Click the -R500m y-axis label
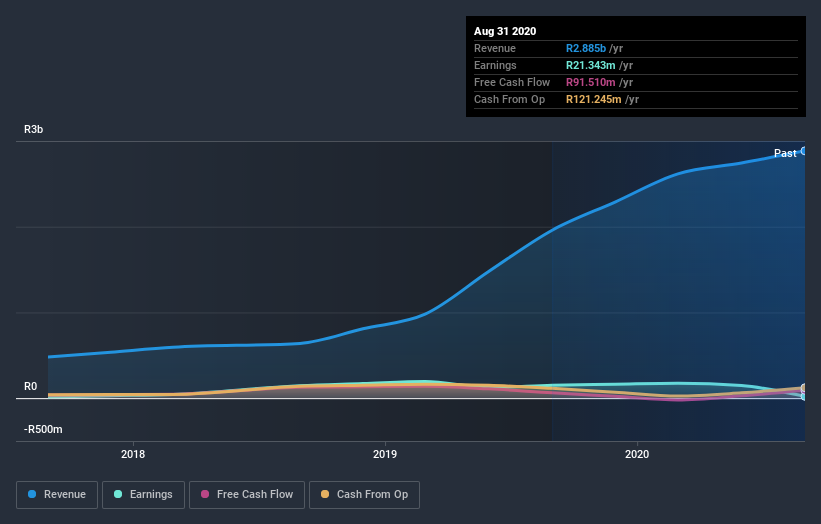Screen dimensions: 821x524 pos(43,429)
